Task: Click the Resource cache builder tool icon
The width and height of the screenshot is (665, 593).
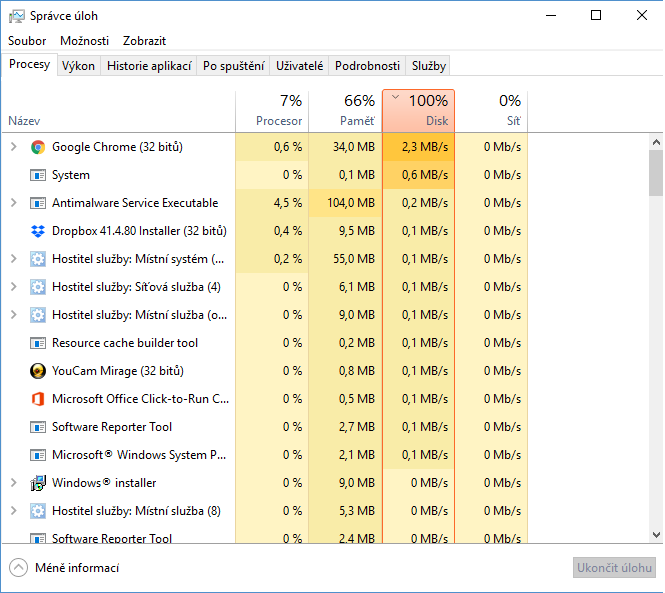Action: click(38, 343)
